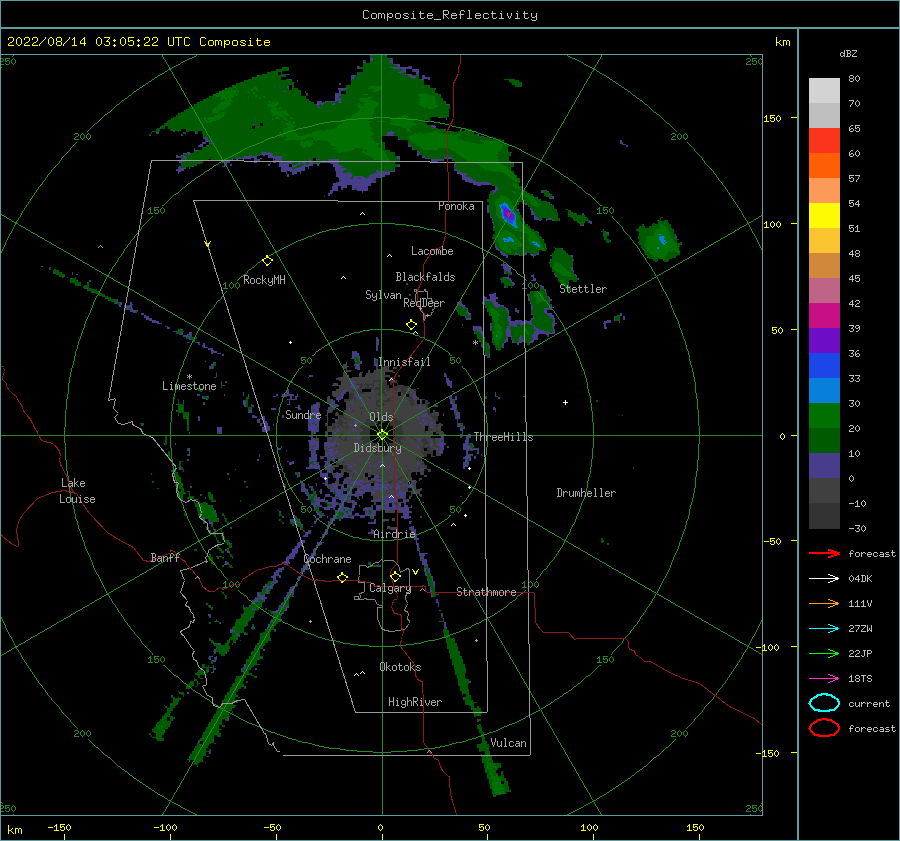
Task: Click the km unit label at top right
Action: point(782,42)
